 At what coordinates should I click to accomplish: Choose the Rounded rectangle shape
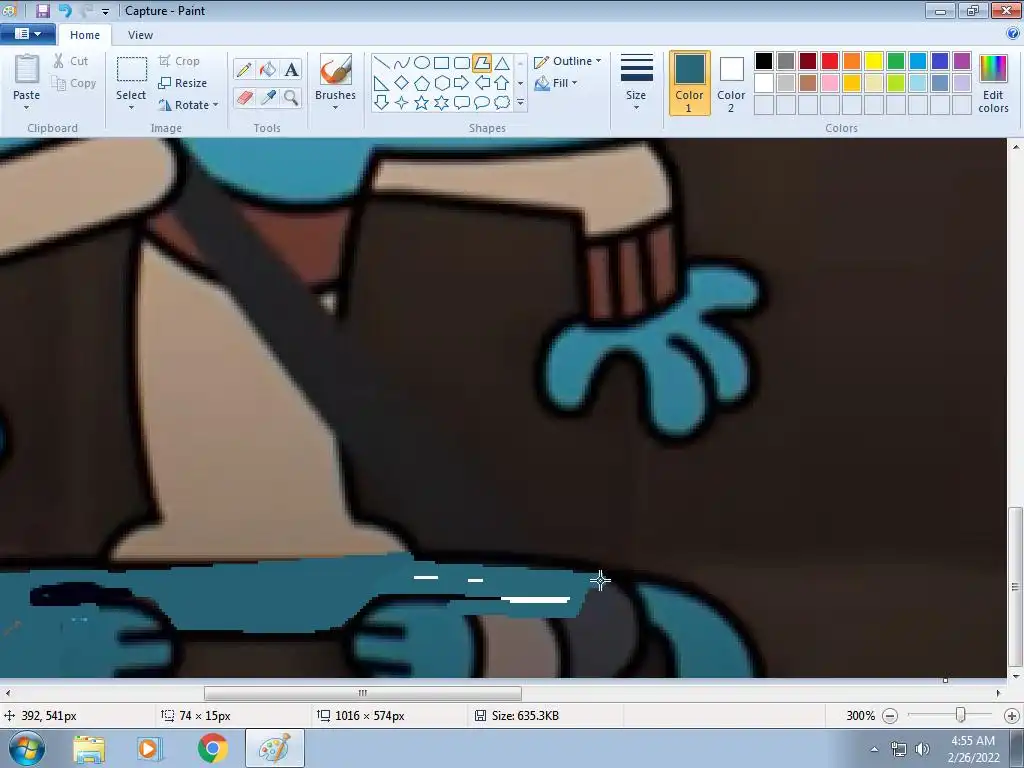click(x=462, y=63)
